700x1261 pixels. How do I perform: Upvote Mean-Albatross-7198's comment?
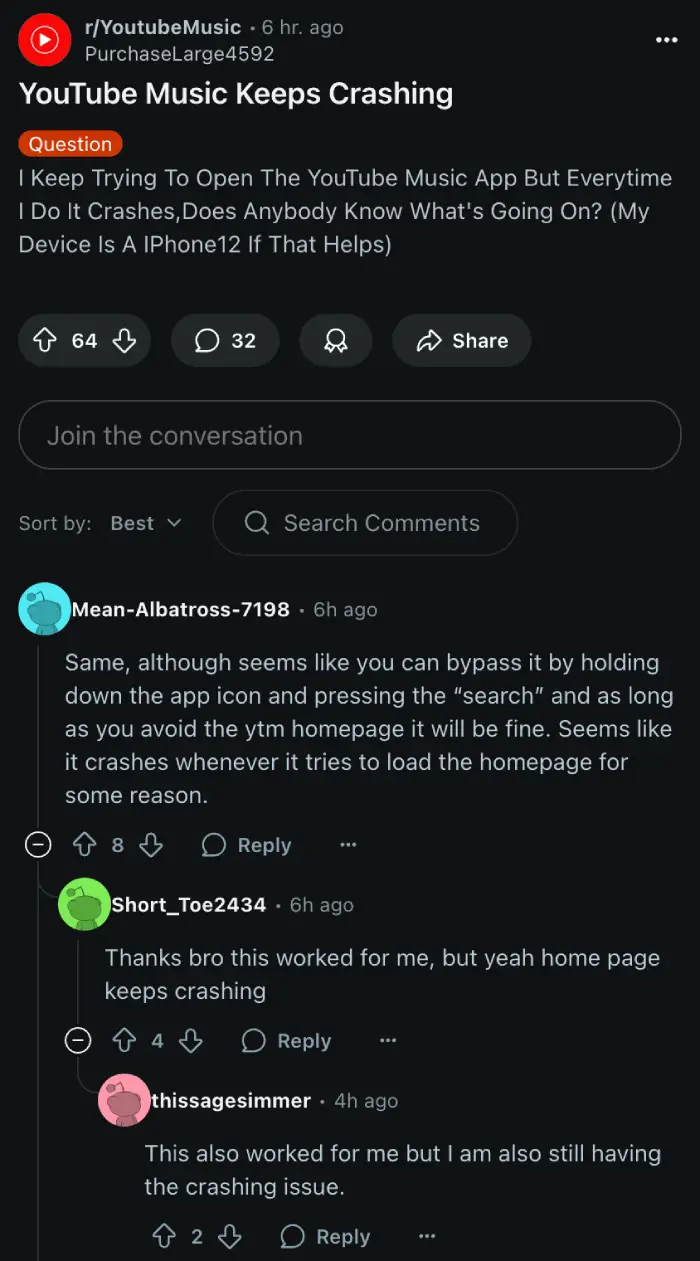click(85, 845)
